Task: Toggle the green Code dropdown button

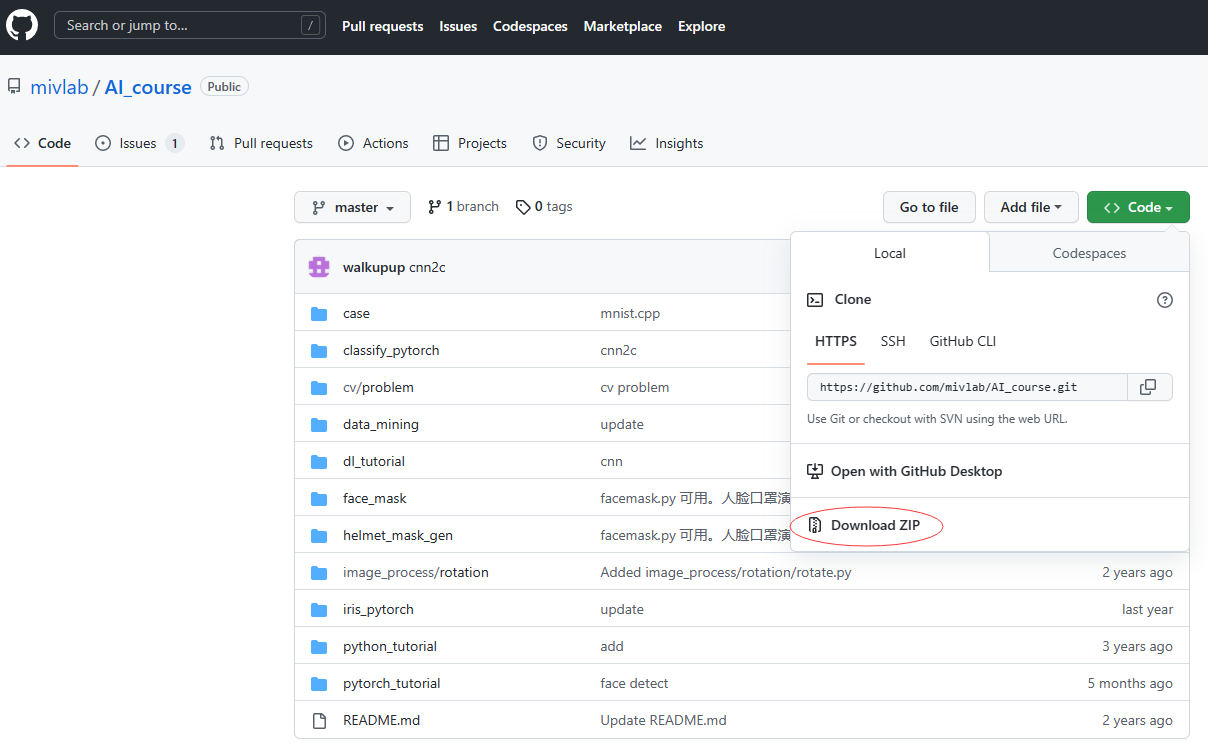Action: [1138, 207]
